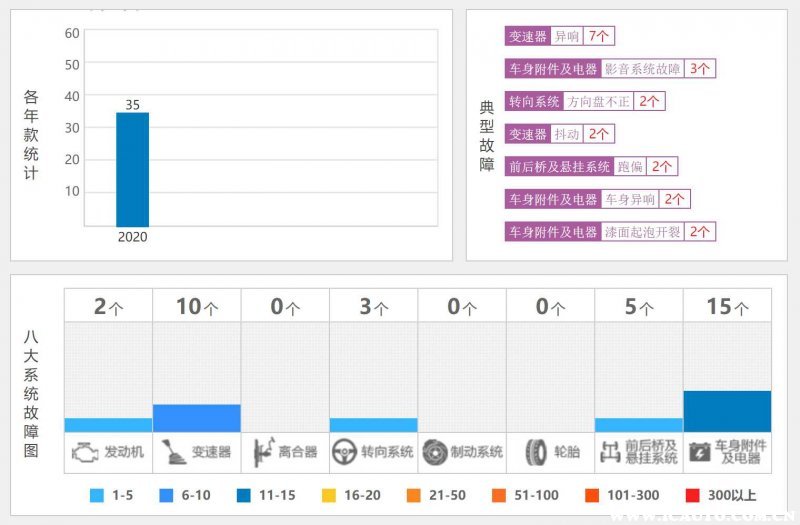Click the body accessories (车身附件及电器) icon
Viewport: 800px width, 525px height.
[x=700, y=451]
